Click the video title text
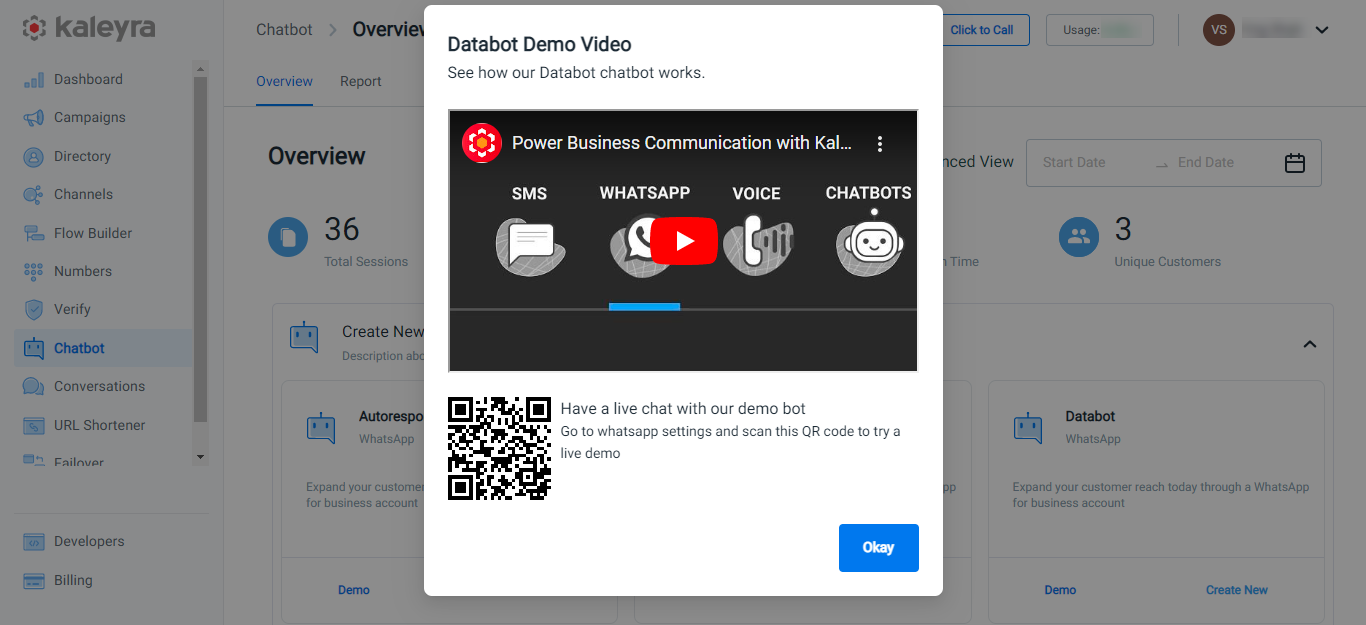Viewport: 1366px width, 625px height. [682, 143]
